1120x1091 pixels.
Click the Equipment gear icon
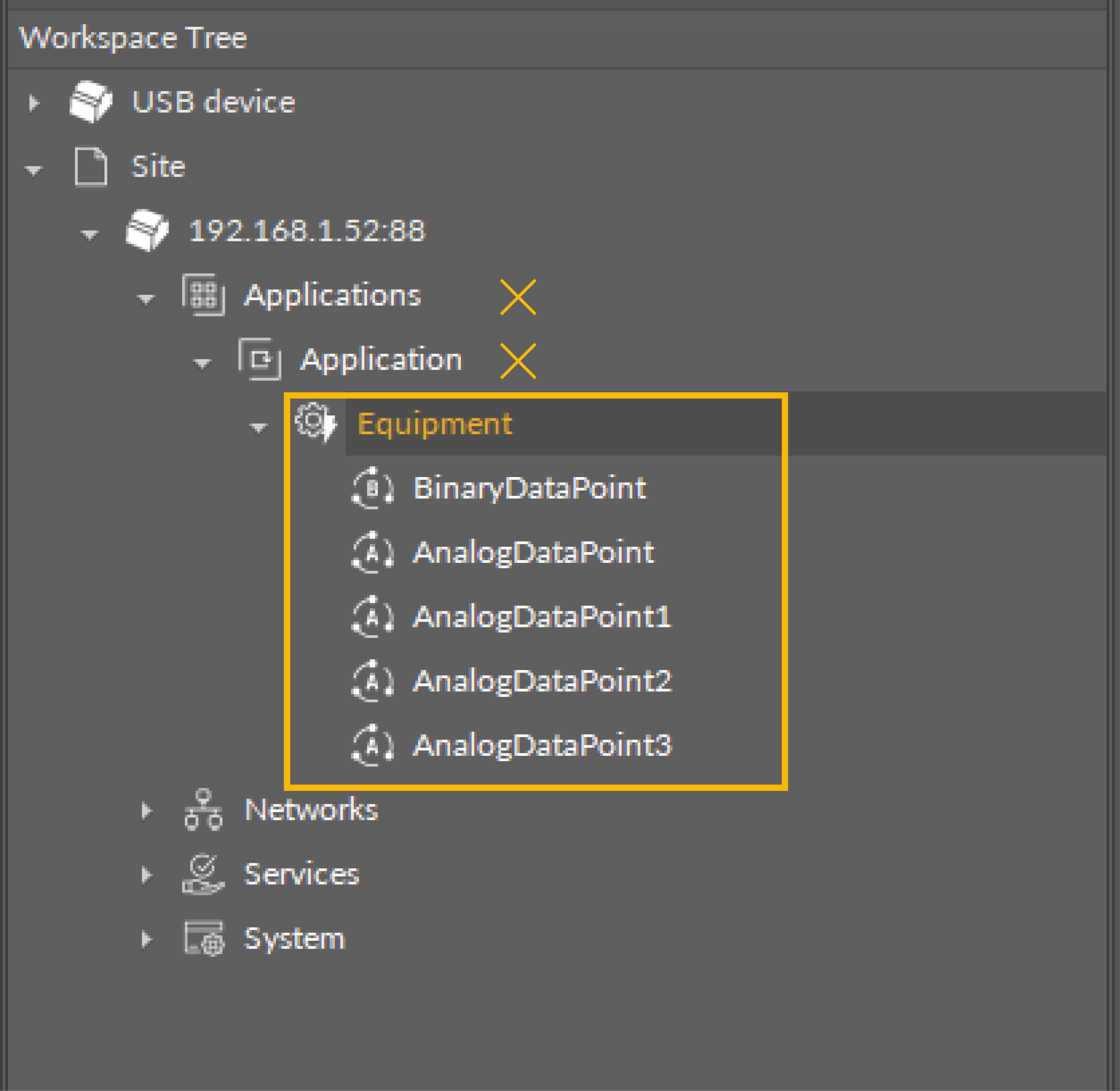tap(315, 423)
